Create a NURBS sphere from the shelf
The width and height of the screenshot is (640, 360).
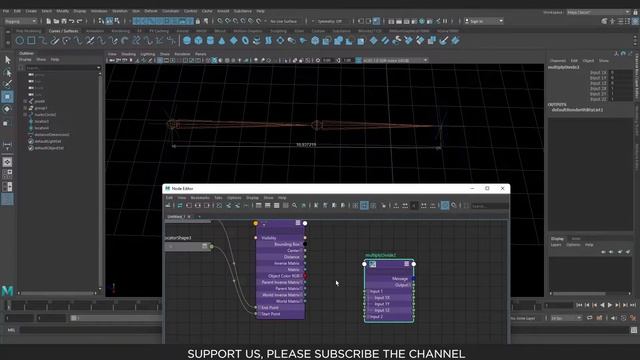[187, 40]
